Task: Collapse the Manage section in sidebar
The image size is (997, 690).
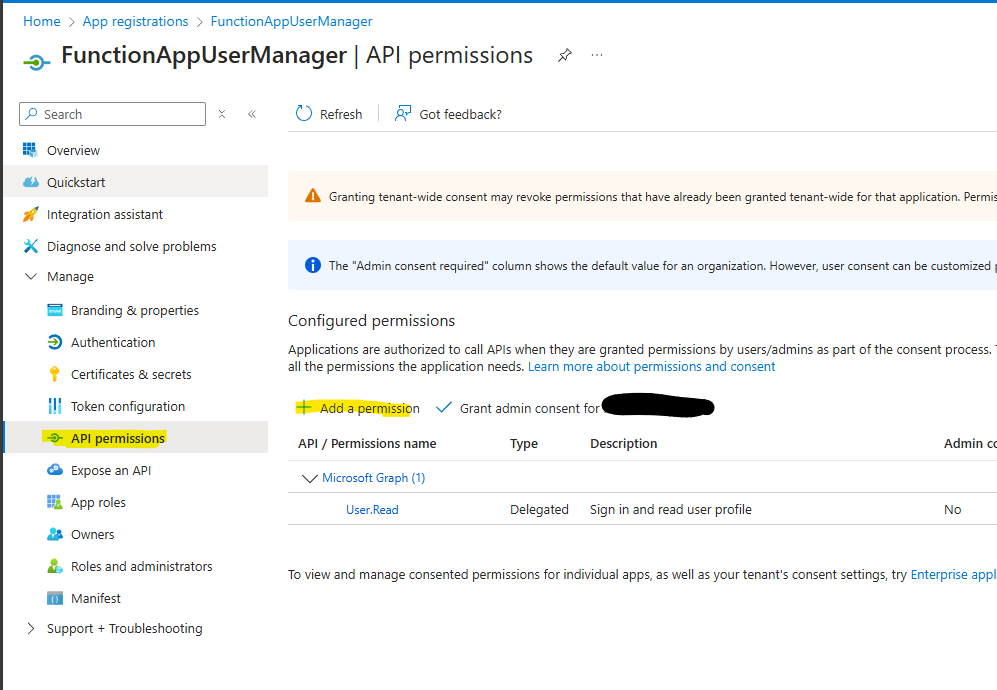Action: click(30, 277)
